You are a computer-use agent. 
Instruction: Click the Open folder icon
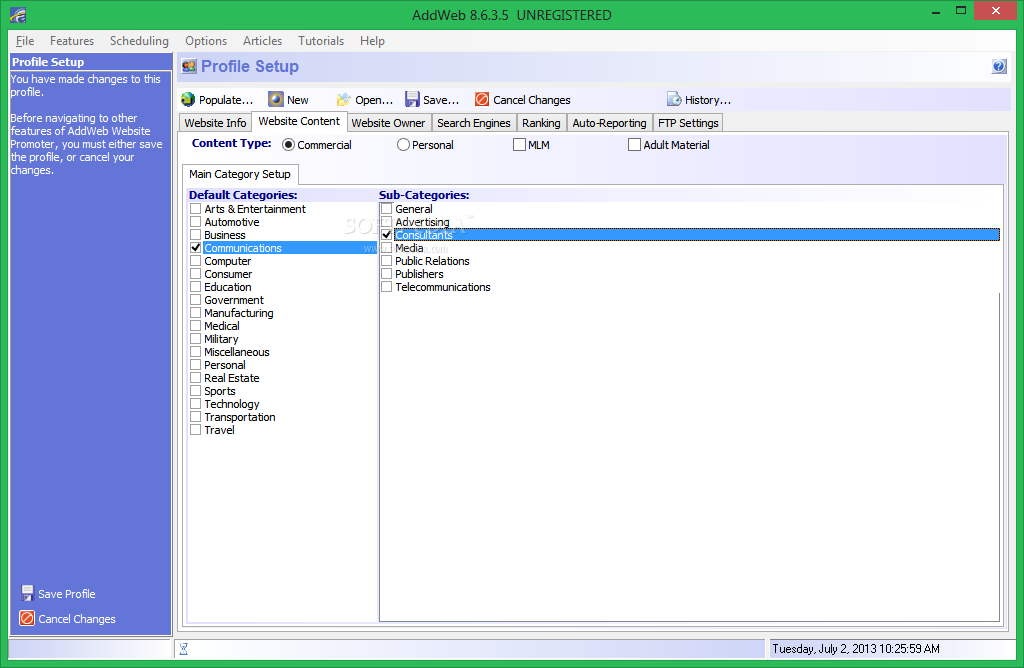(344, 99)
